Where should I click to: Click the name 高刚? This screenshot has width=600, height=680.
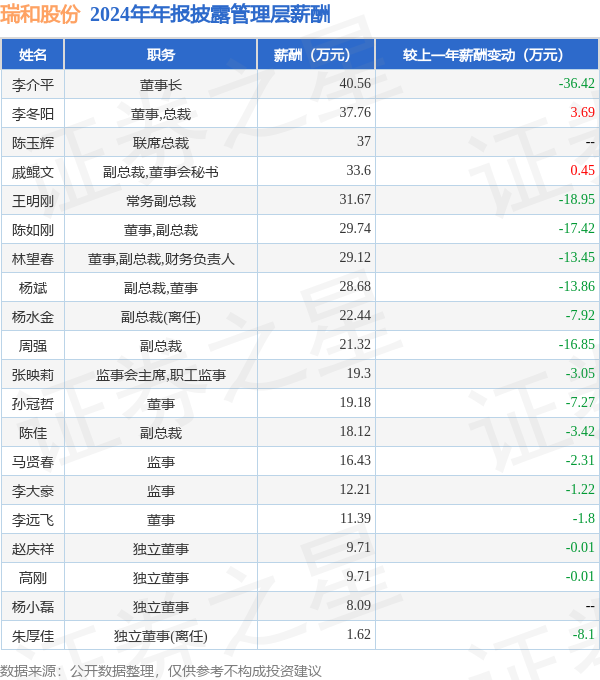click(x=33, y=578)
